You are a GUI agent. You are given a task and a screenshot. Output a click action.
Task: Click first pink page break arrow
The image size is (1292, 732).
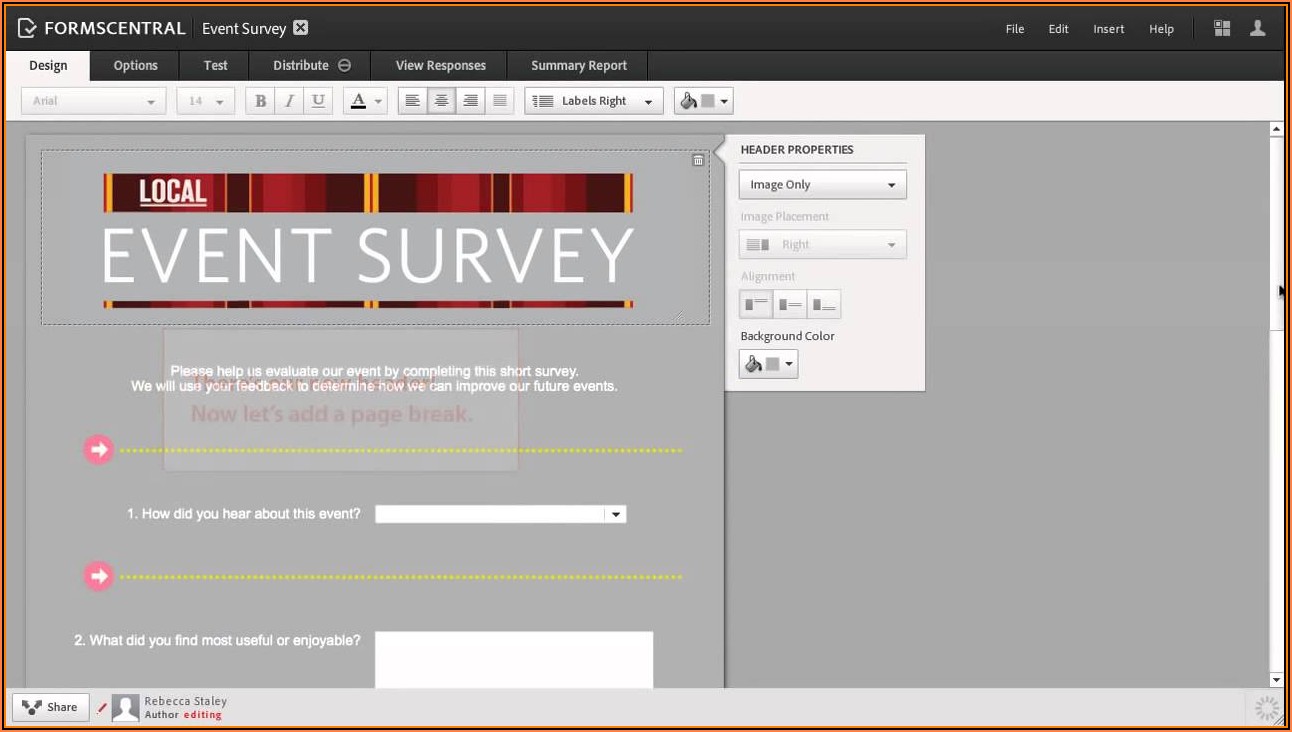(98, 450)
